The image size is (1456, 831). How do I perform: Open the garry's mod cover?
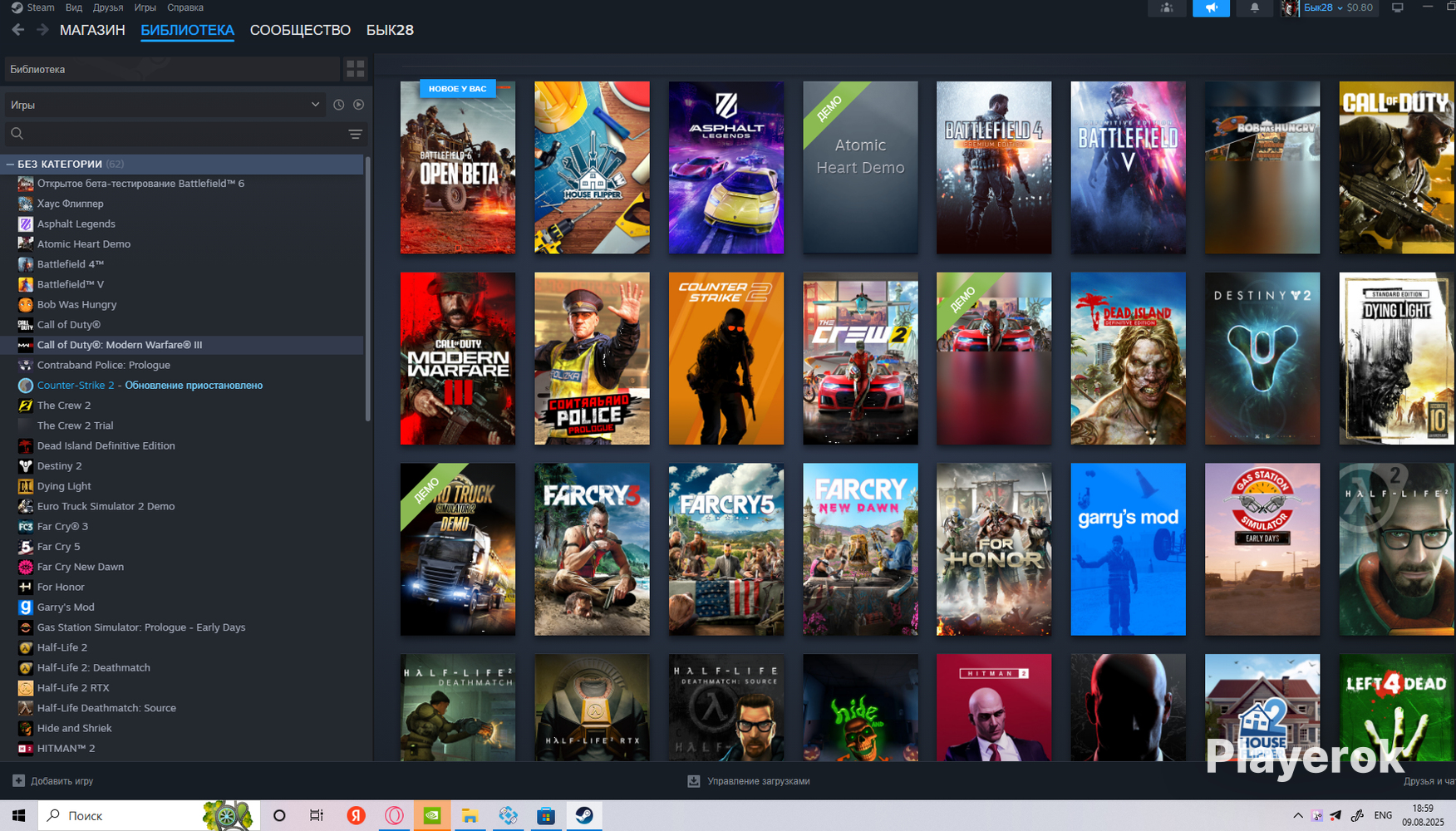(1128, 549)
